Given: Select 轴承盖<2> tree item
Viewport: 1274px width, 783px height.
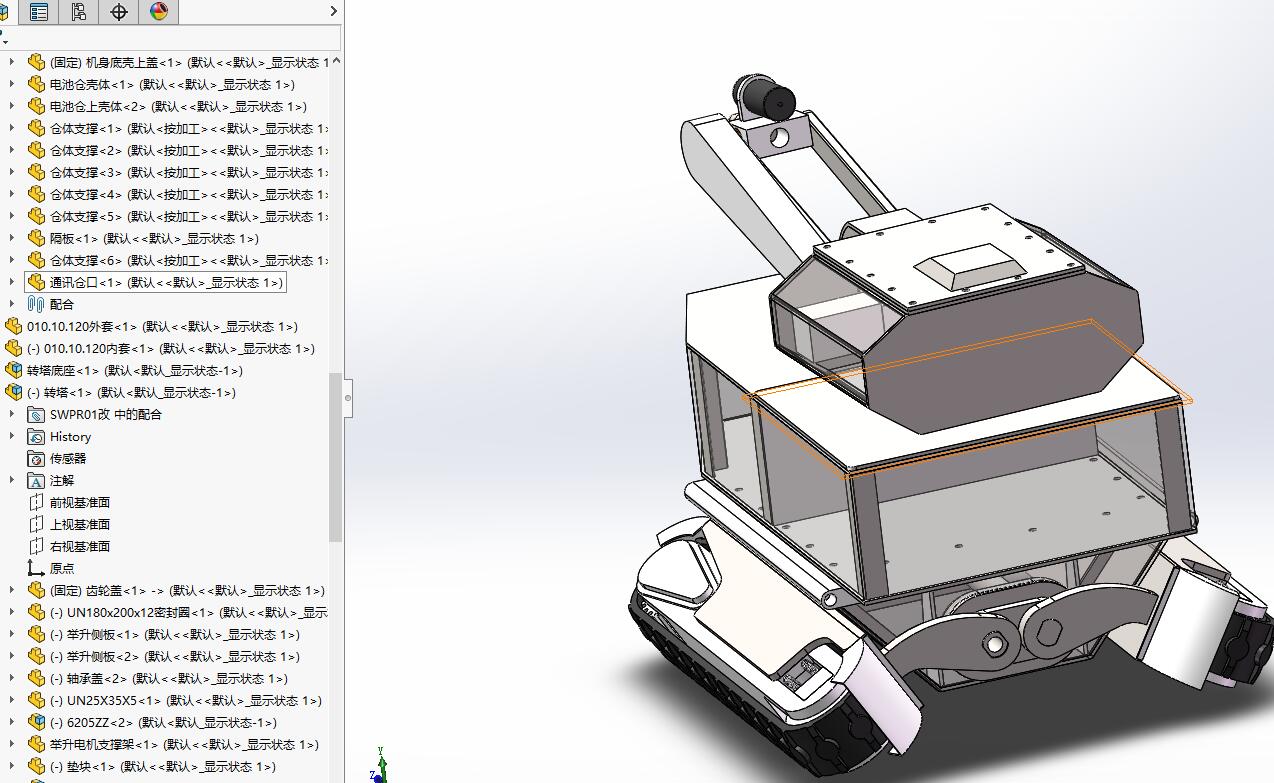Looking at the screenshot, I should [x=168, y=678].
